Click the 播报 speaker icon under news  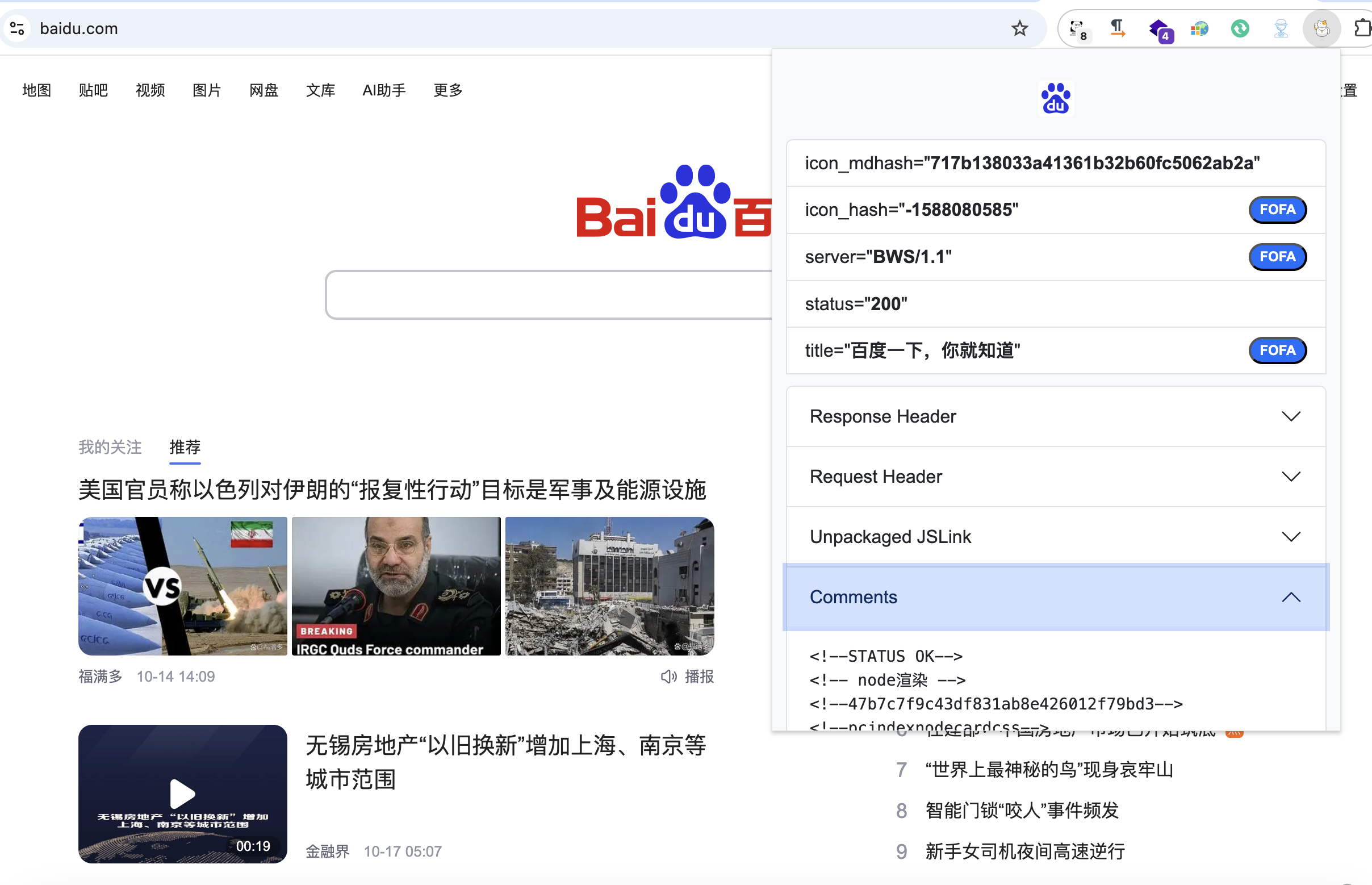click(x=668, y=677)
